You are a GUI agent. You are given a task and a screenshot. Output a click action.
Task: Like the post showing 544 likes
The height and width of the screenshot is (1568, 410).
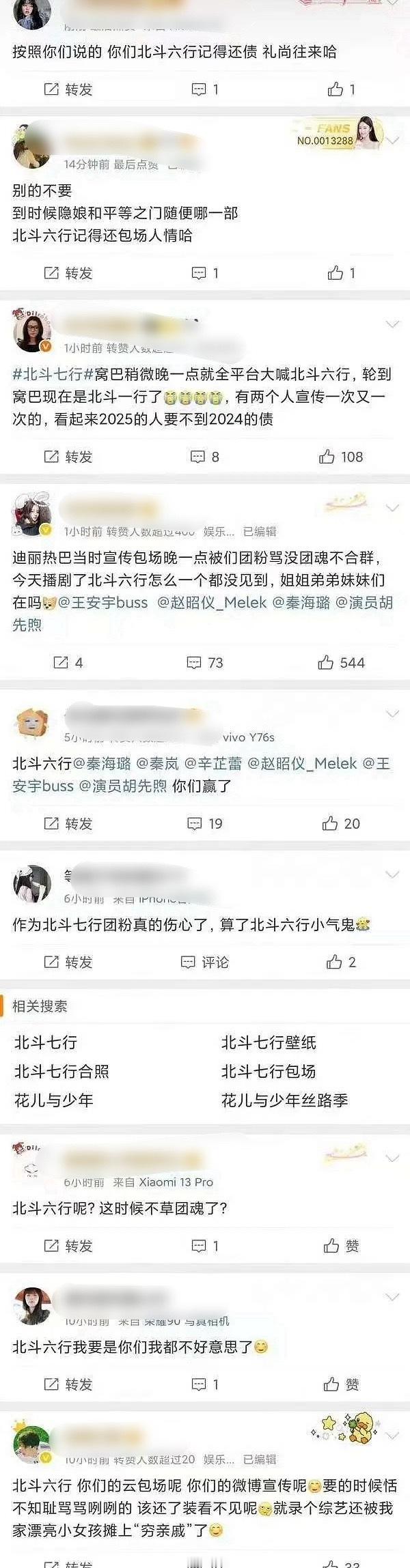(x=341, y=663)
